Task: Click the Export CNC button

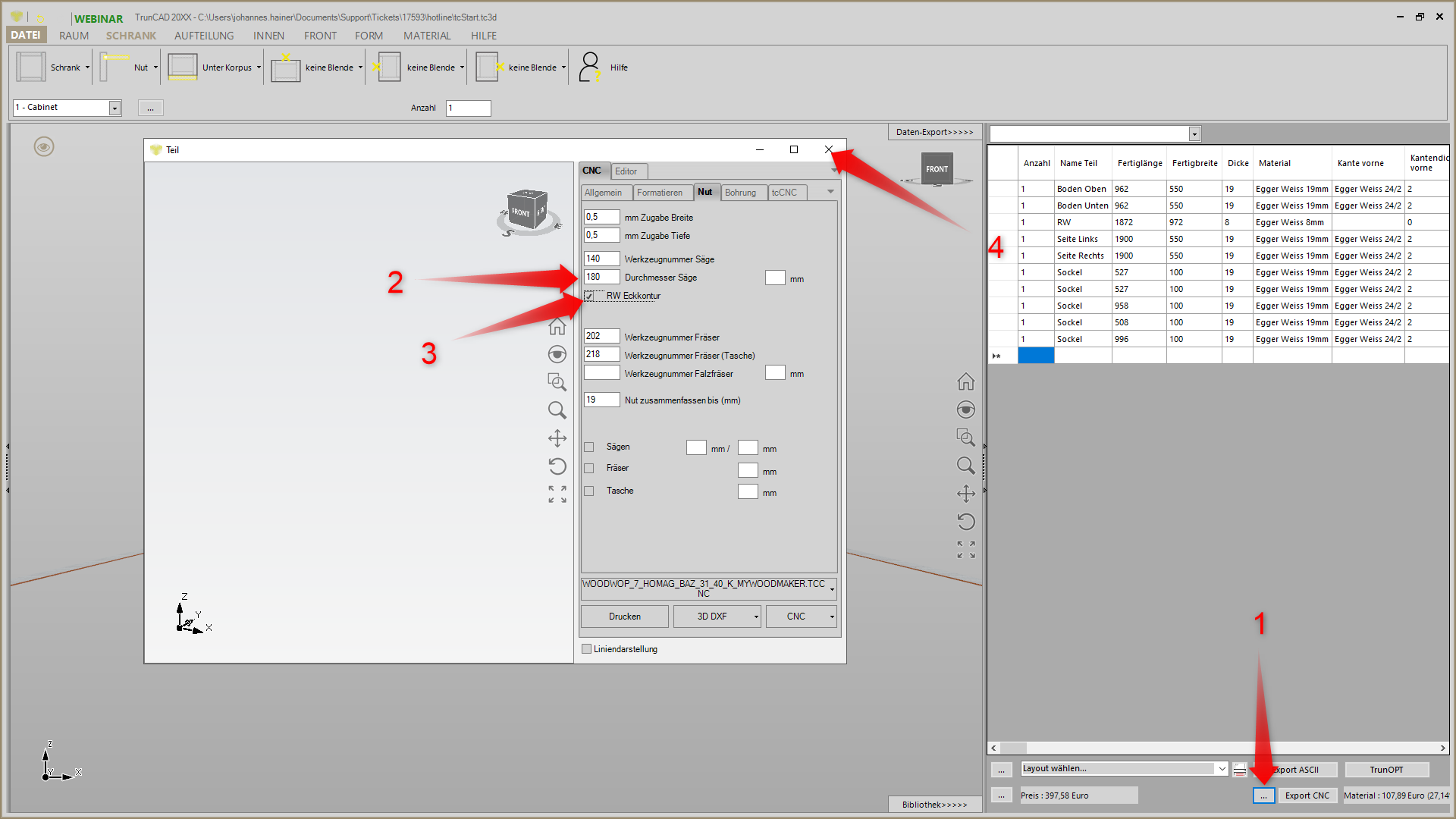Action: (x=1307, y=795)
